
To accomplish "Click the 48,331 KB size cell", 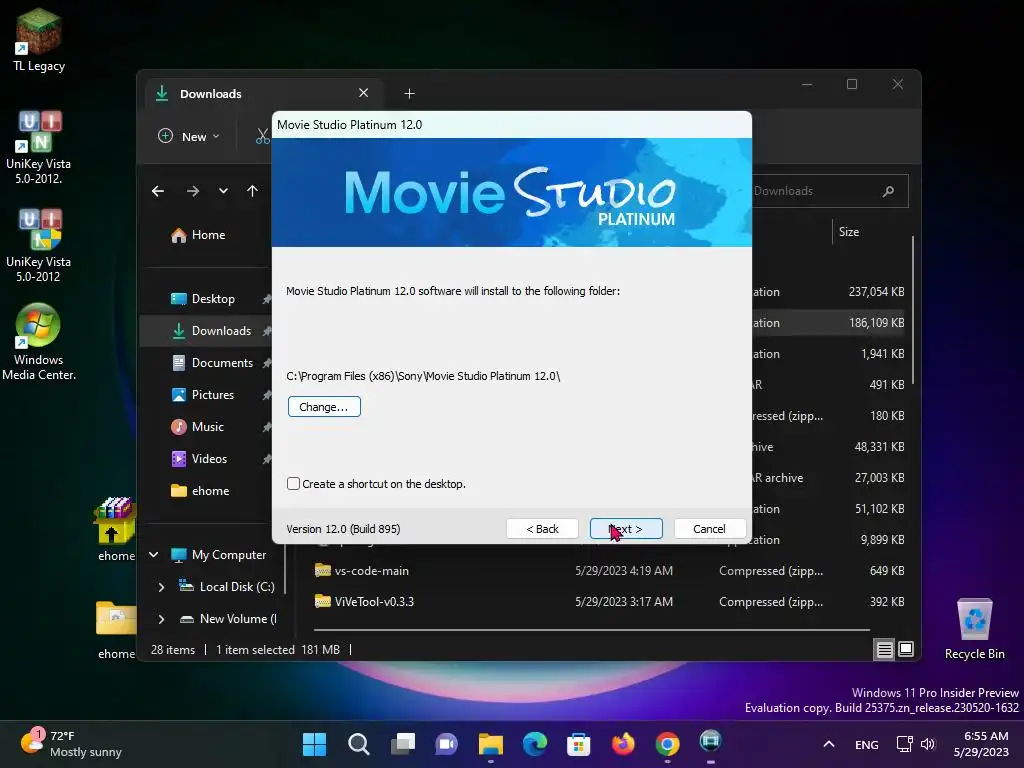I will (x=879, y=447).
